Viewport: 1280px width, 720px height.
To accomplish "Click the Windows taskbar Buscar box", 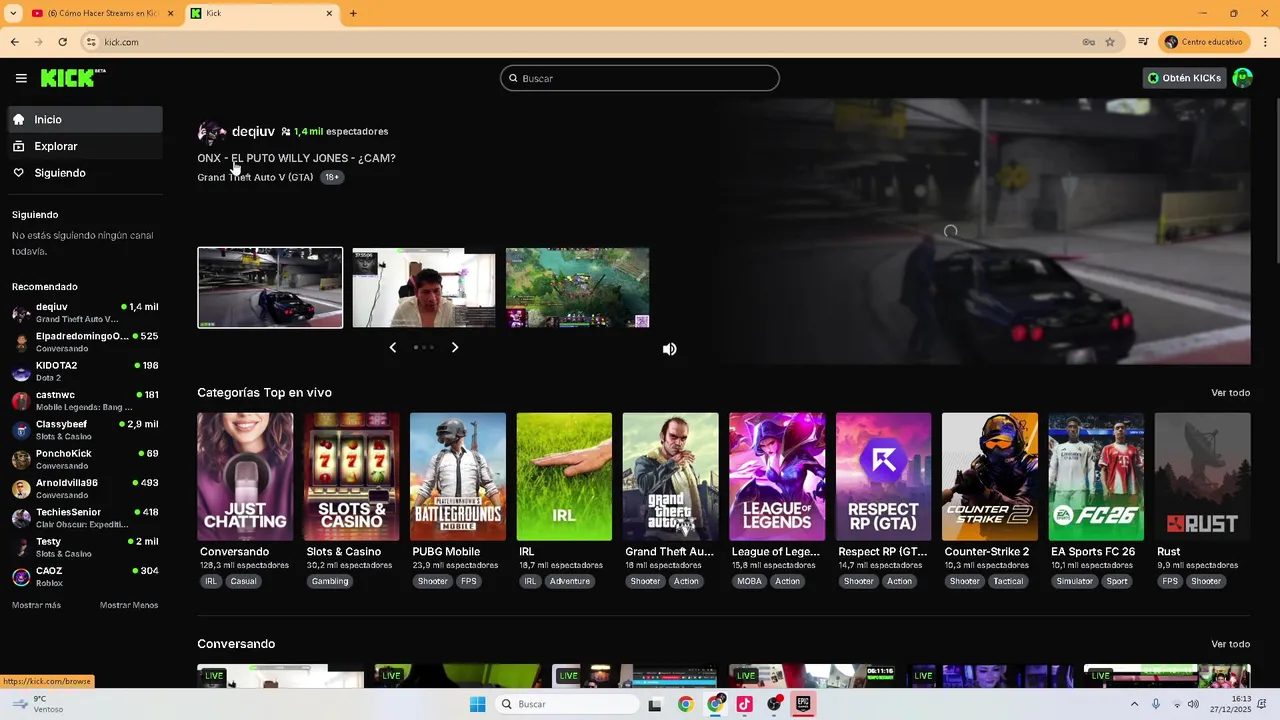I will tap(567, 704).
